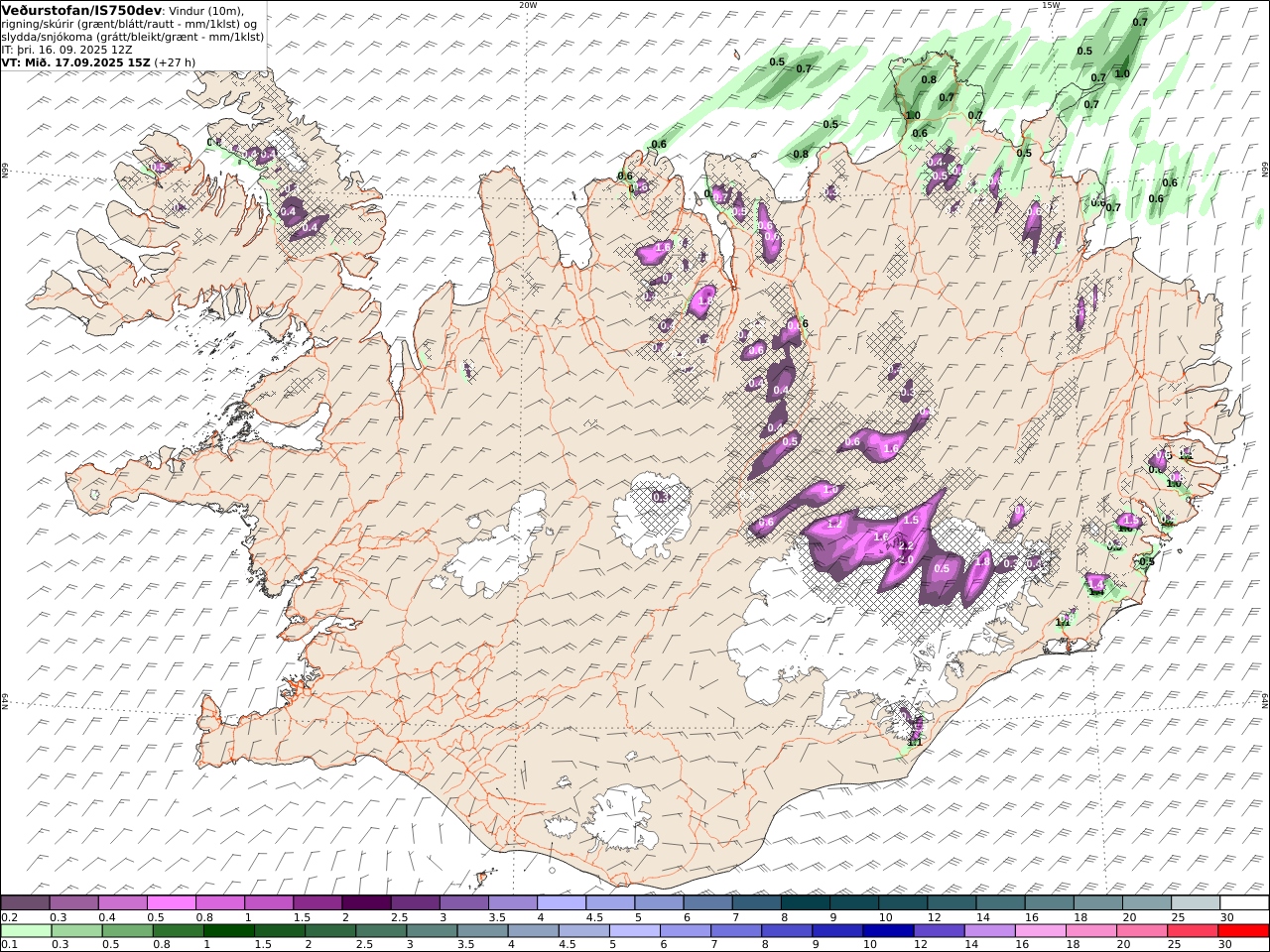Click the darkest purple top-row swatch at 2
This screenshot has width=1270, height=952.
(366, 903)
